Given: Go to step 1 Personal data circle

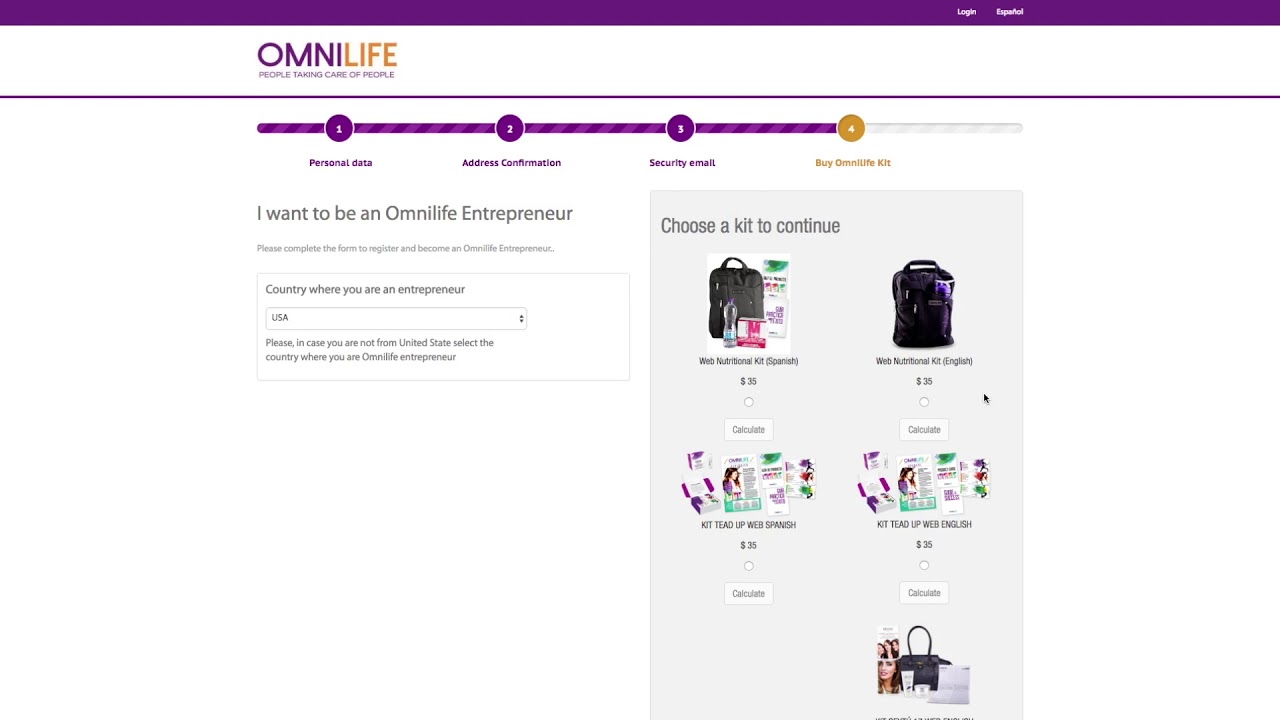Looking at the screenshot, I should point(339,128).
